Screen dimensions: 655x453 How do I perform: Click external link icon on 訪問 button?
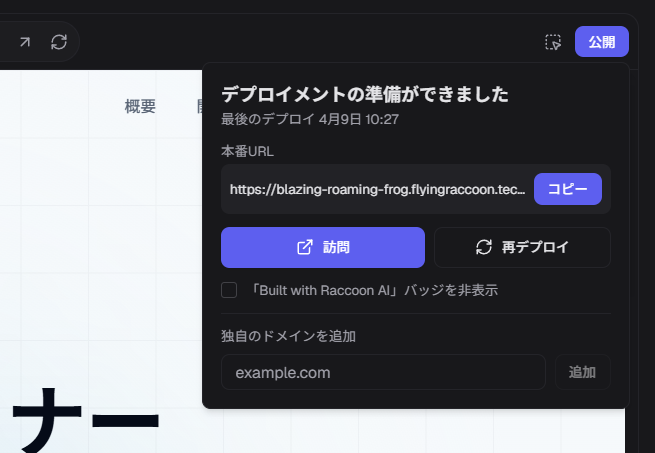(x=305, y=247)
